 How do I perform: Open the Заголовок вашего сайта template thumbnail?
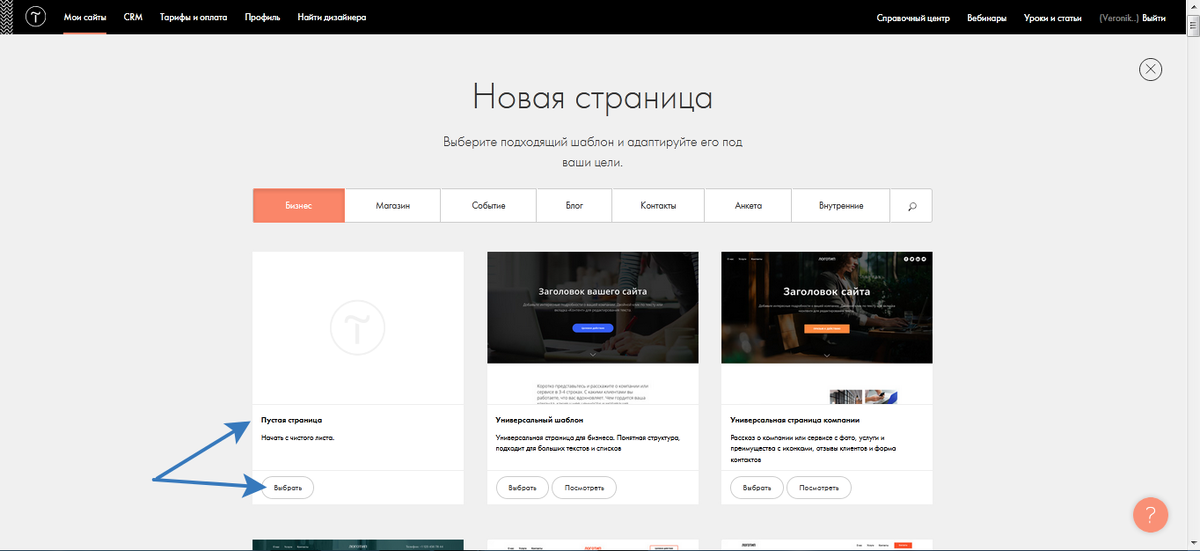pos(593,328)
